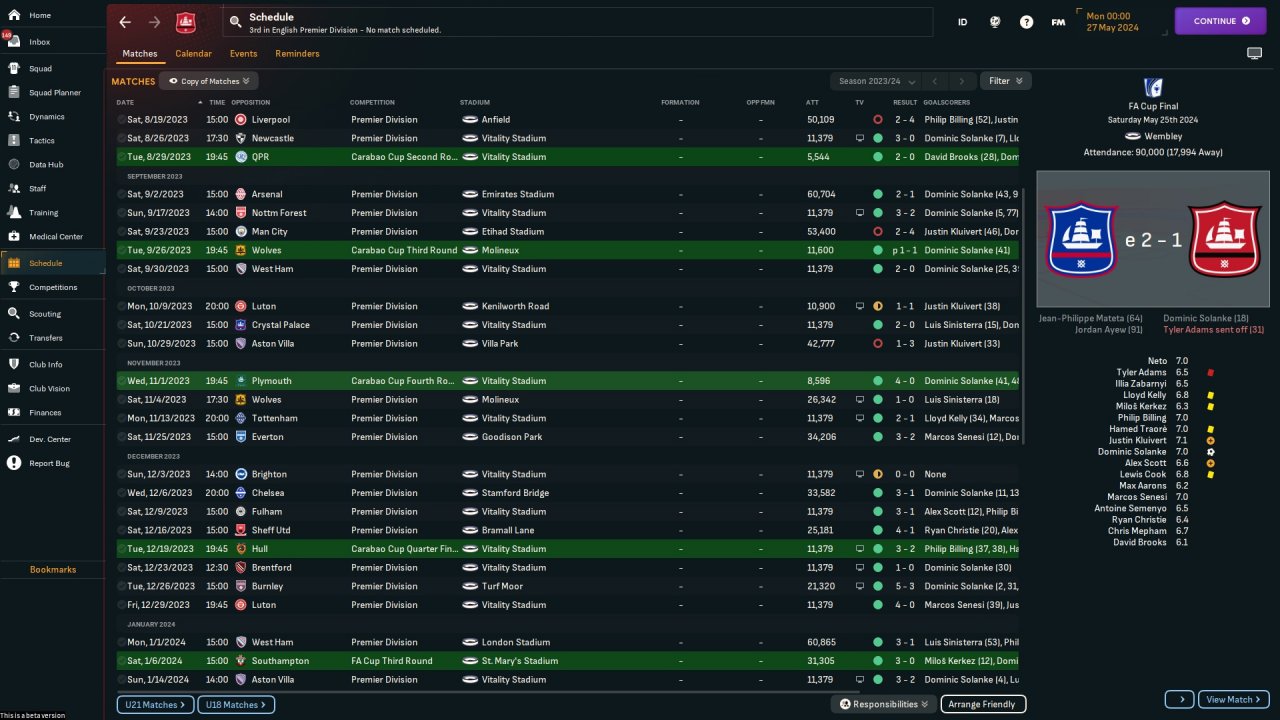Image resolution: width=1280 pixels, height=720 pixels.
Task: Toggle the checkmark on Brighton 12/3/2023 row
Action: (122, 475)
